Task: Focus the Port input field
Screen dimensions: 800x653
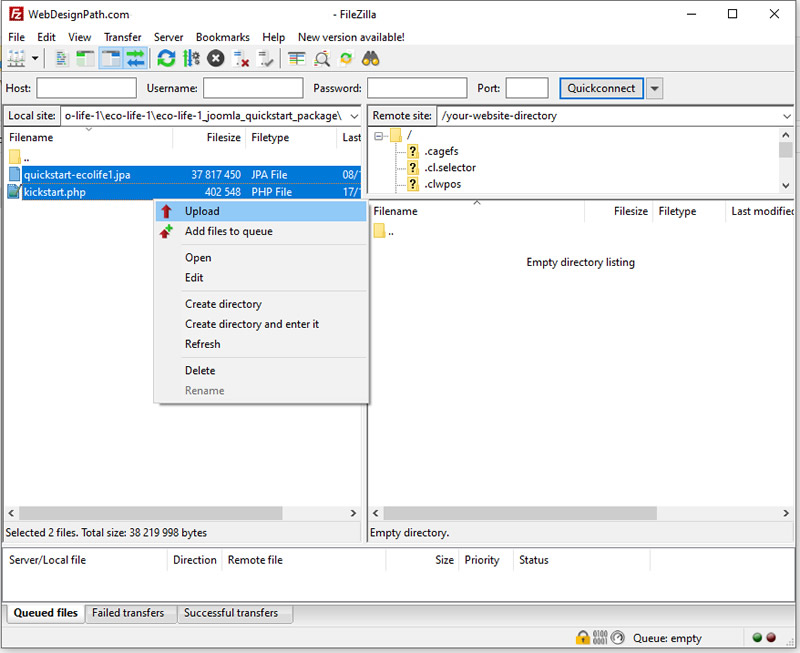Action: pyautogui.click(x=527, y=88)
